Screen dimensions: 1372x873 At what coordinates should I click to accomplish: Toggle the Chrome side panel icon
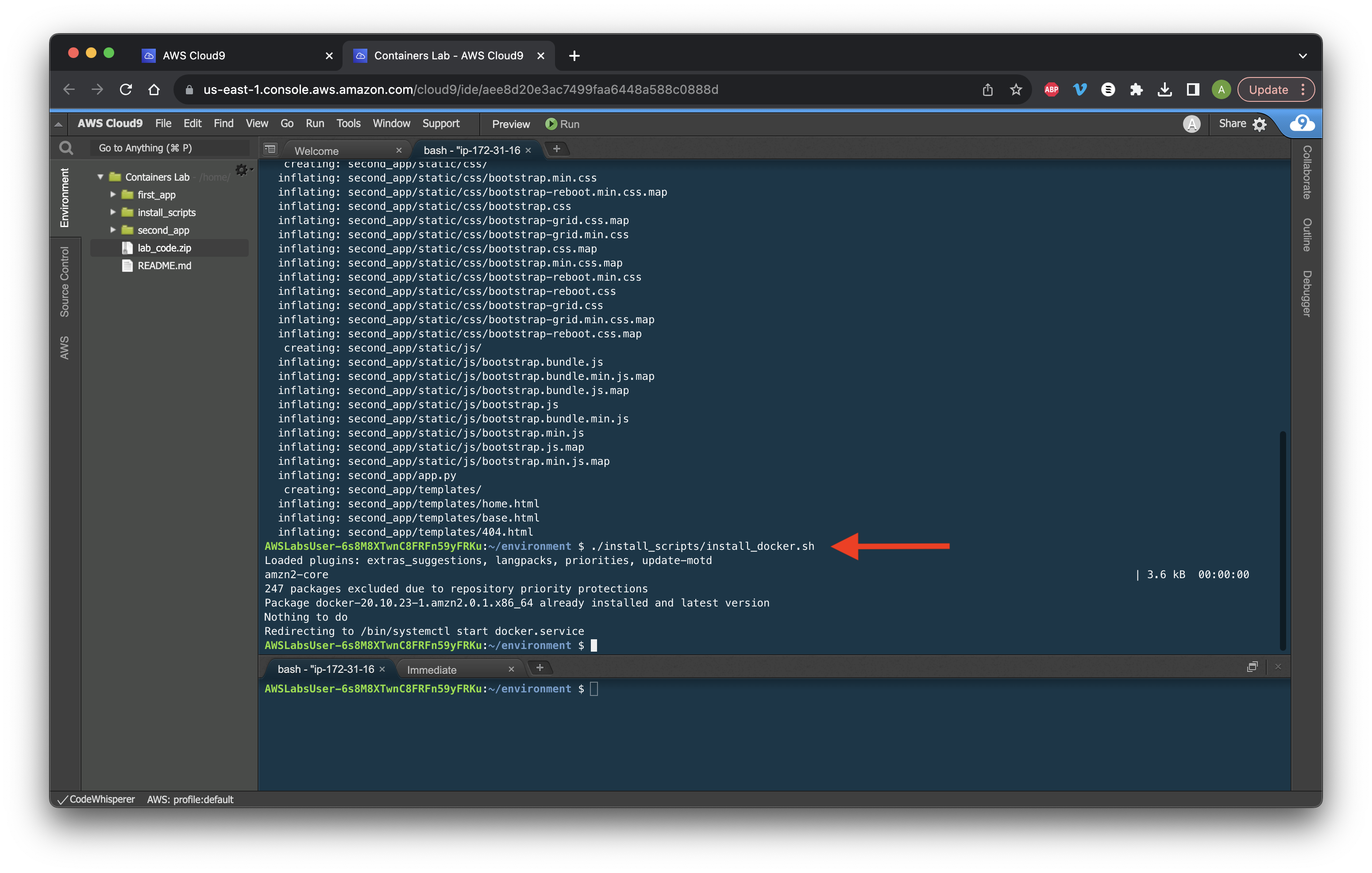pyautogui.click(x=1193, y=89)
